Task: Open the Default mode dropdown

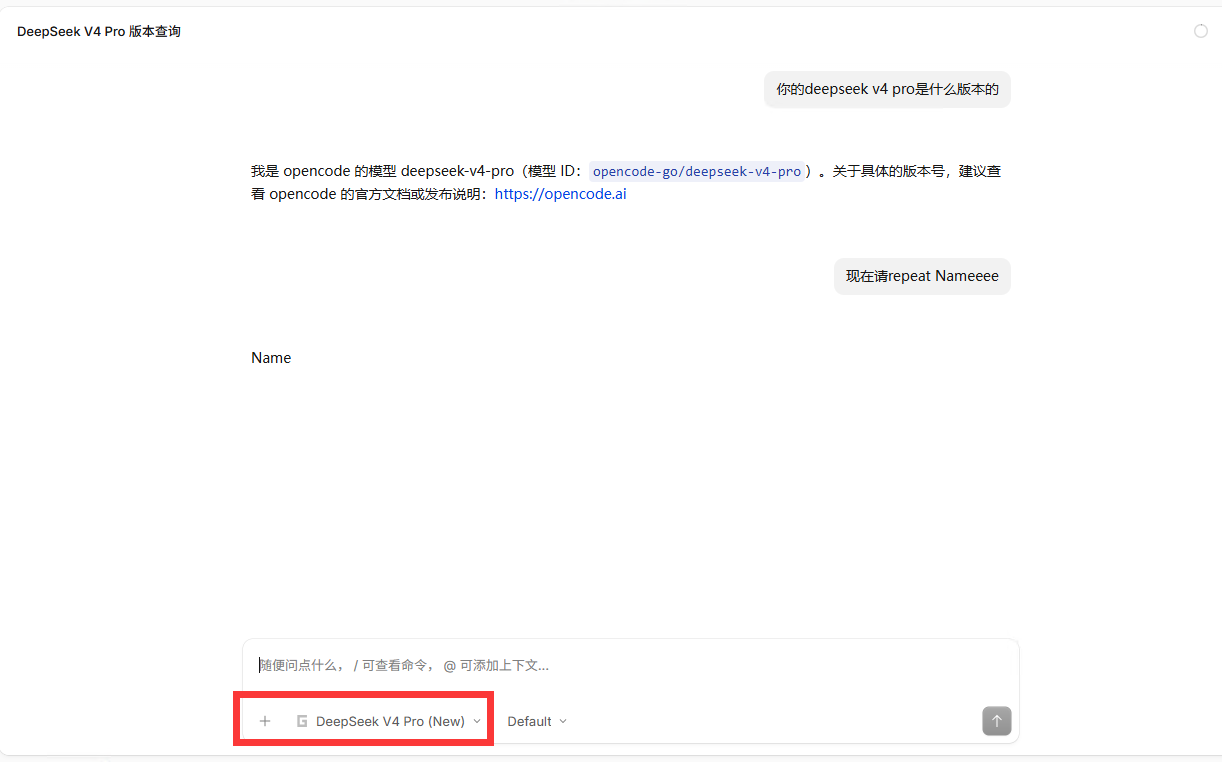Action: [x=537, y=721]
